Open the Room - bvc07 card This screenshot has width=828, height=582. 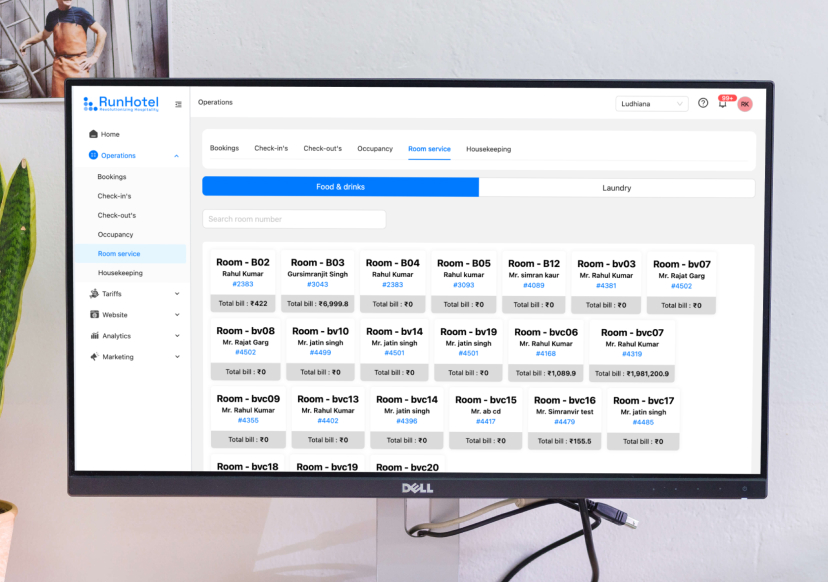pyautogui.click(x=632, y=352)
